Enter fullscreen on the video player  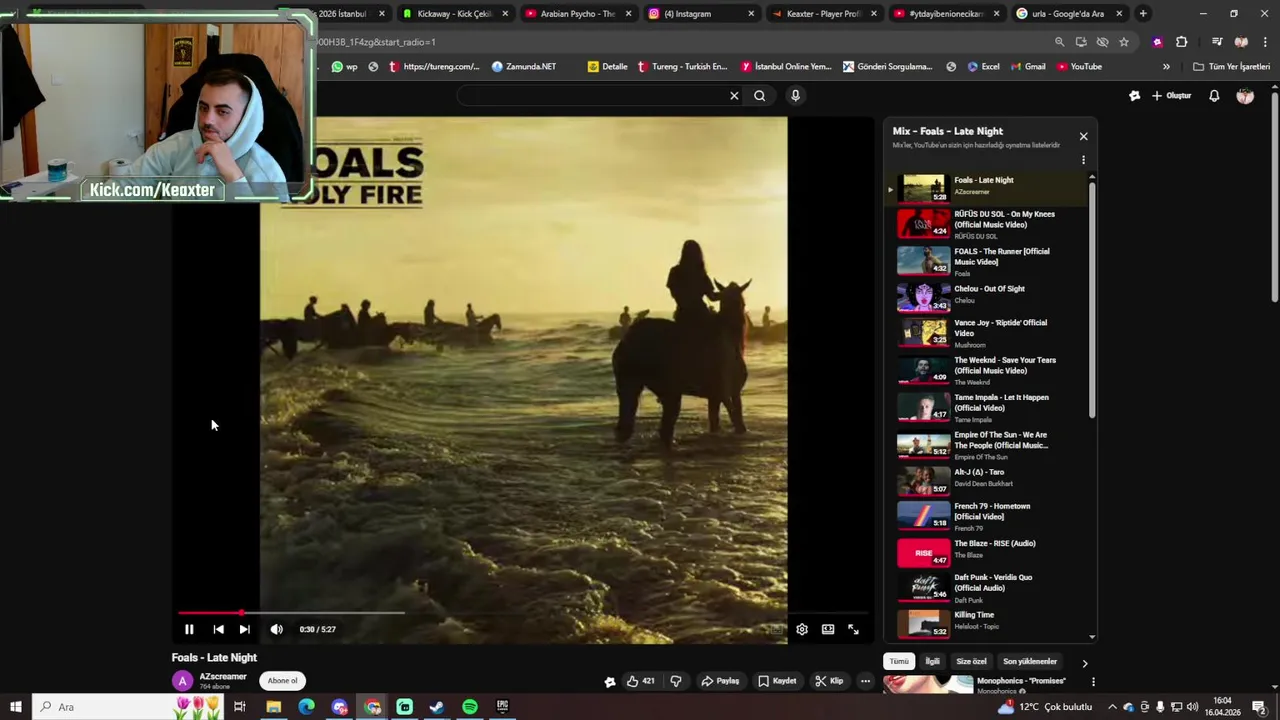tap(854, 629)
